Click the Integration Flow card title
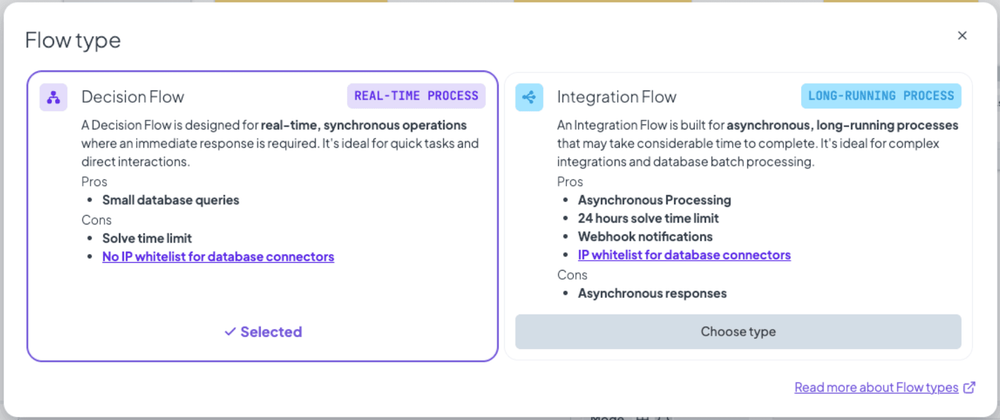 617,97
